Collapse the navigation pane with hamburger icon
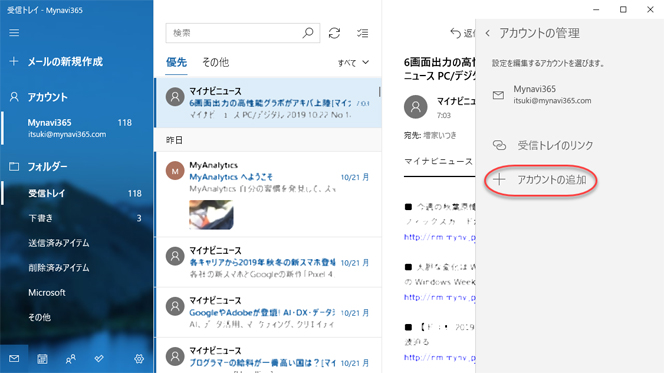Screen dimensions: 664x373 (x=14, y=33)
